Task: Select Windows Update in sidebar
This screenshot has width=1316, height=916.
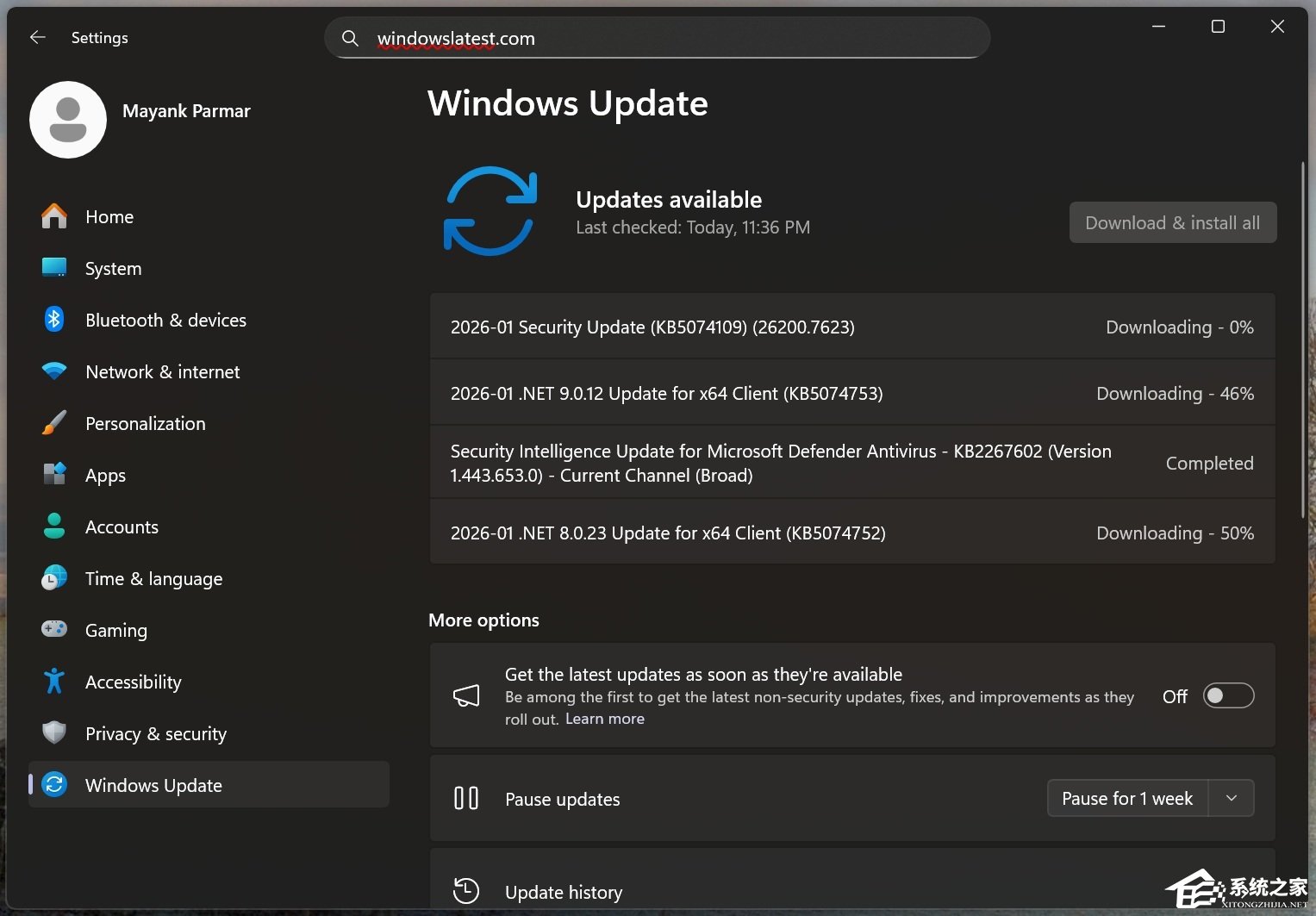Action: pyautogui.click(x=209, y=784)
